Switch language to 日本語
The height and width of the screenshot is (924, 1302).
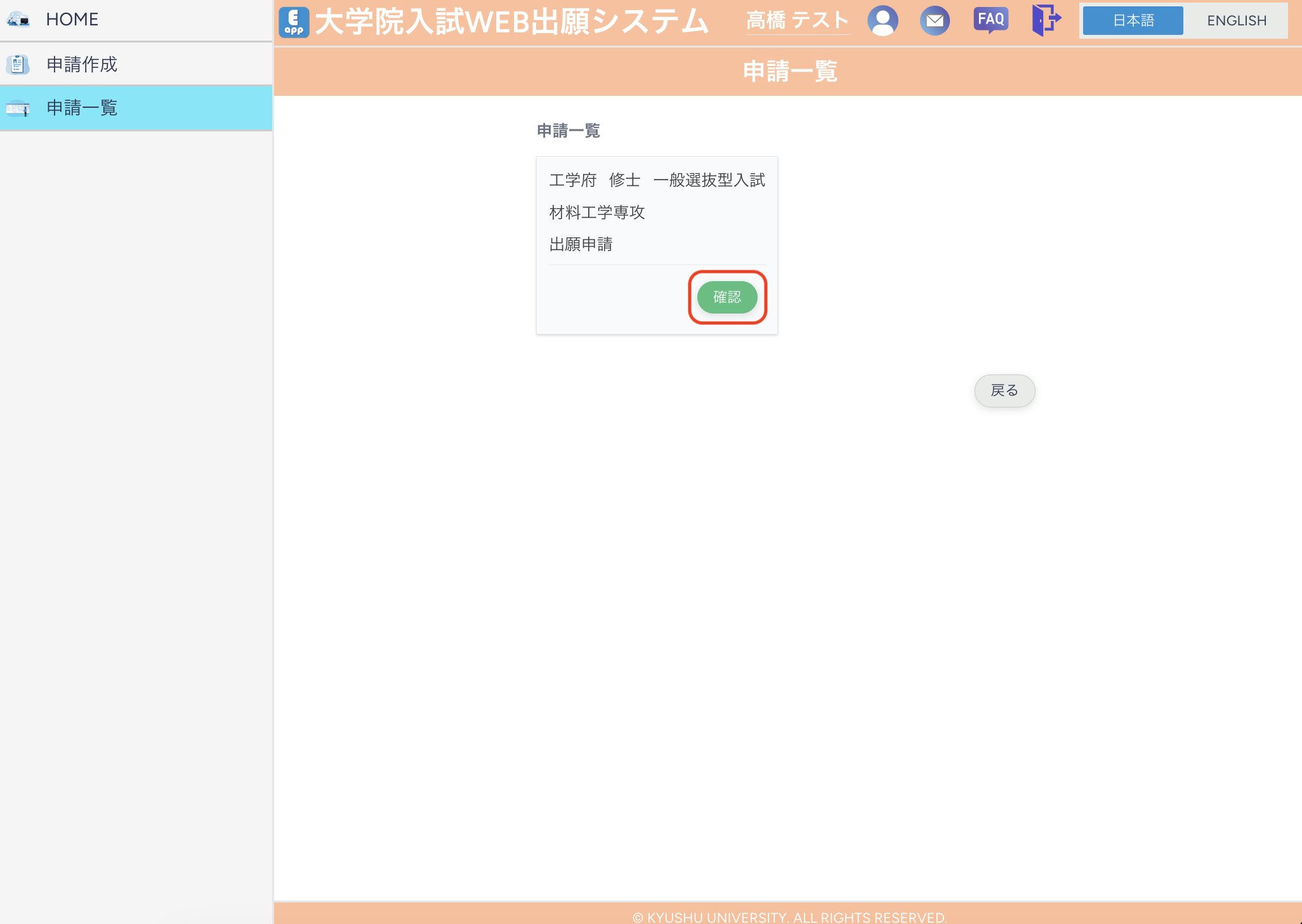pos(1133,21)
